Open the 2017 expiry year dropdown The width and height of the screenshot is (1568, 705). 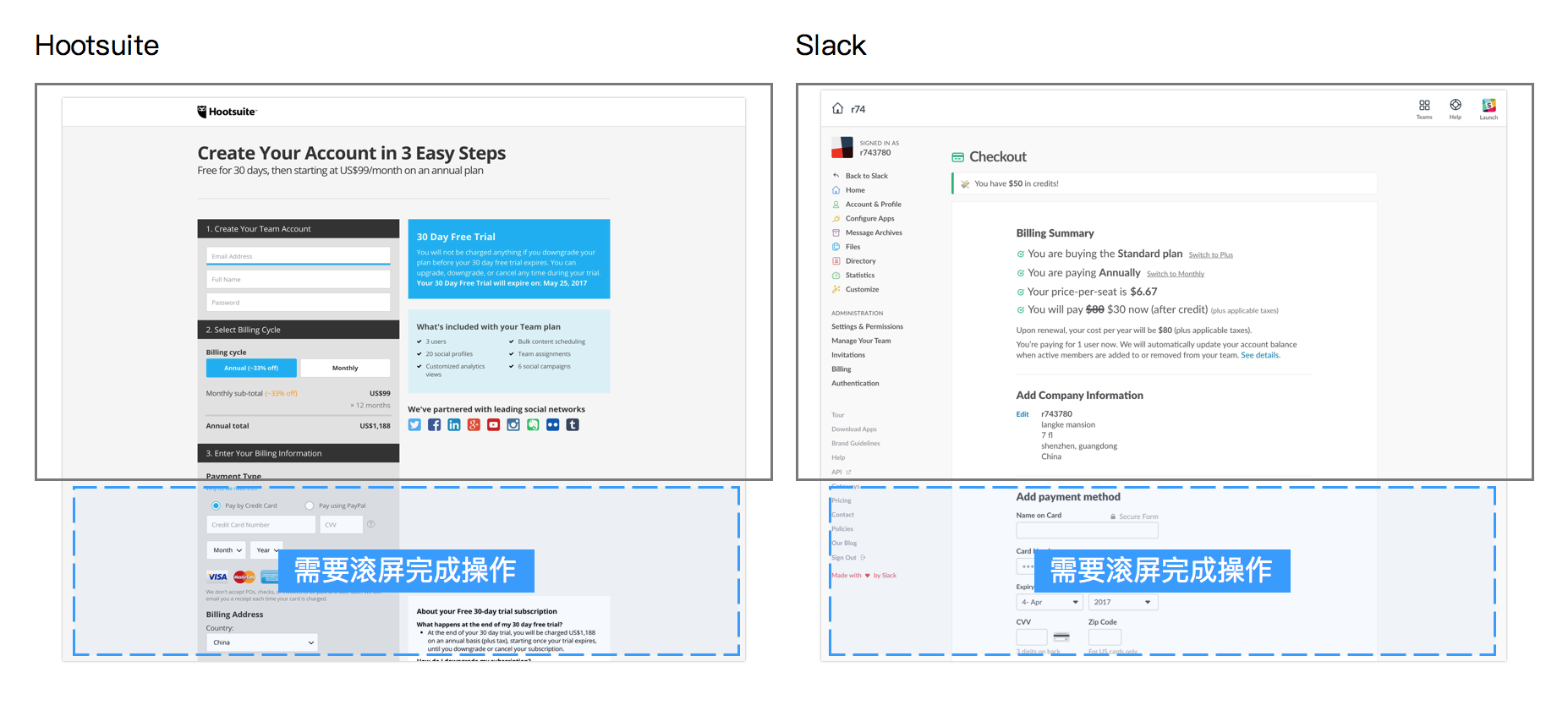tap(1123, 603)
